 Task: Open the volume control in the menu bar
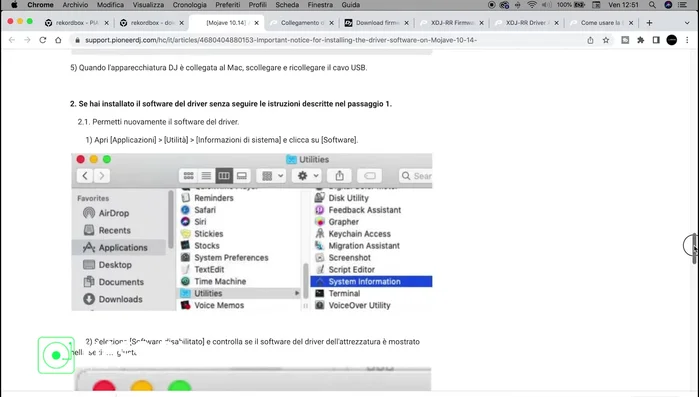[x=547, y=5]
